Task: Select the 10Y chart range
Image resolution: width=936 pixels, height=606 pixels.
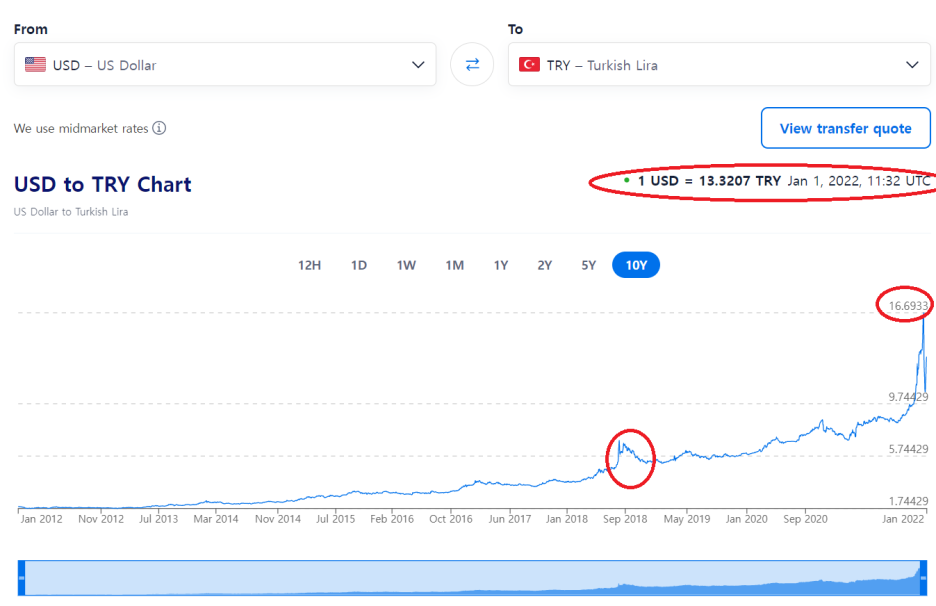Action: click(636, 265)
